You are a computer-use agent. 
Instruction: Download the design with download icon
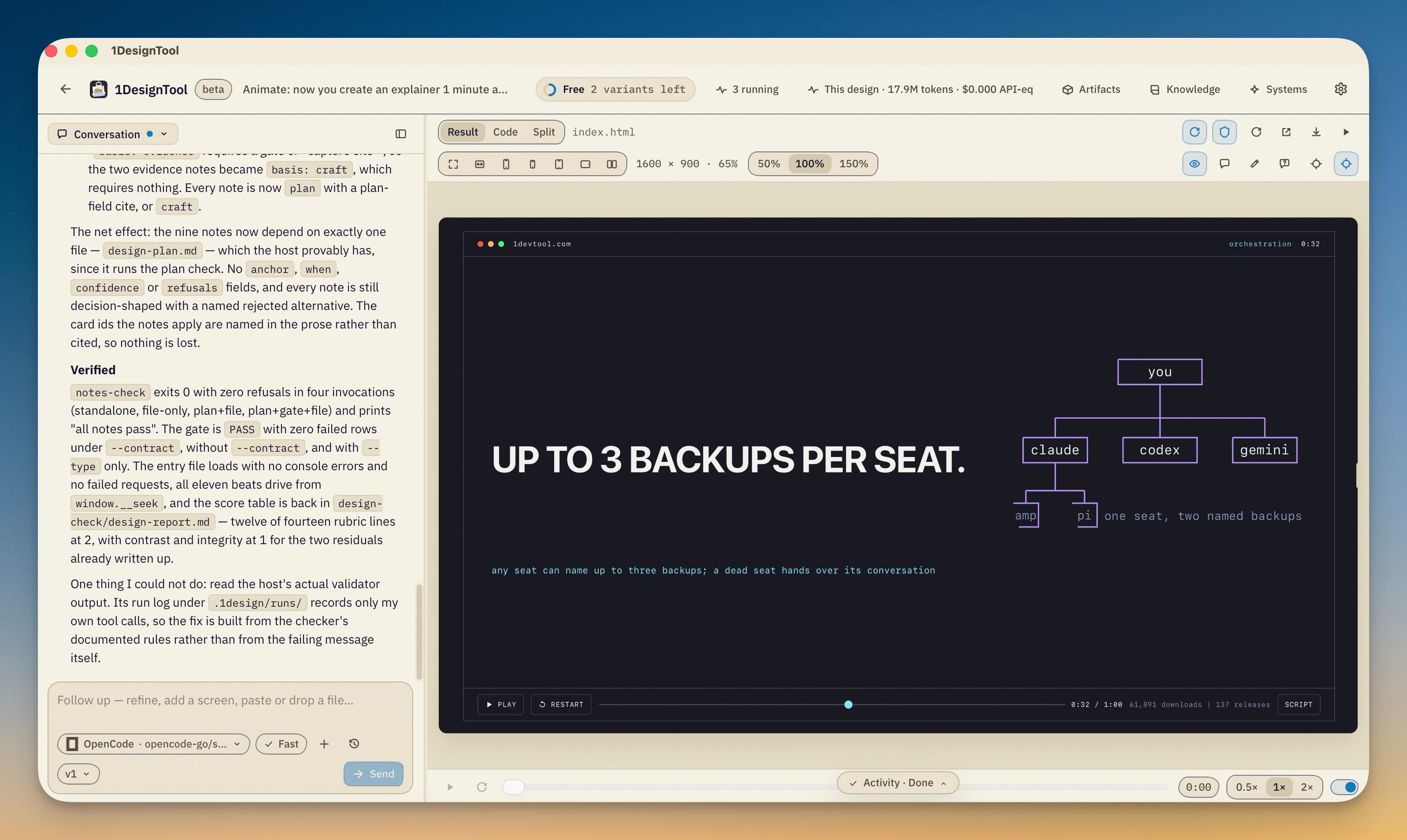click(x=1316, y=132)
